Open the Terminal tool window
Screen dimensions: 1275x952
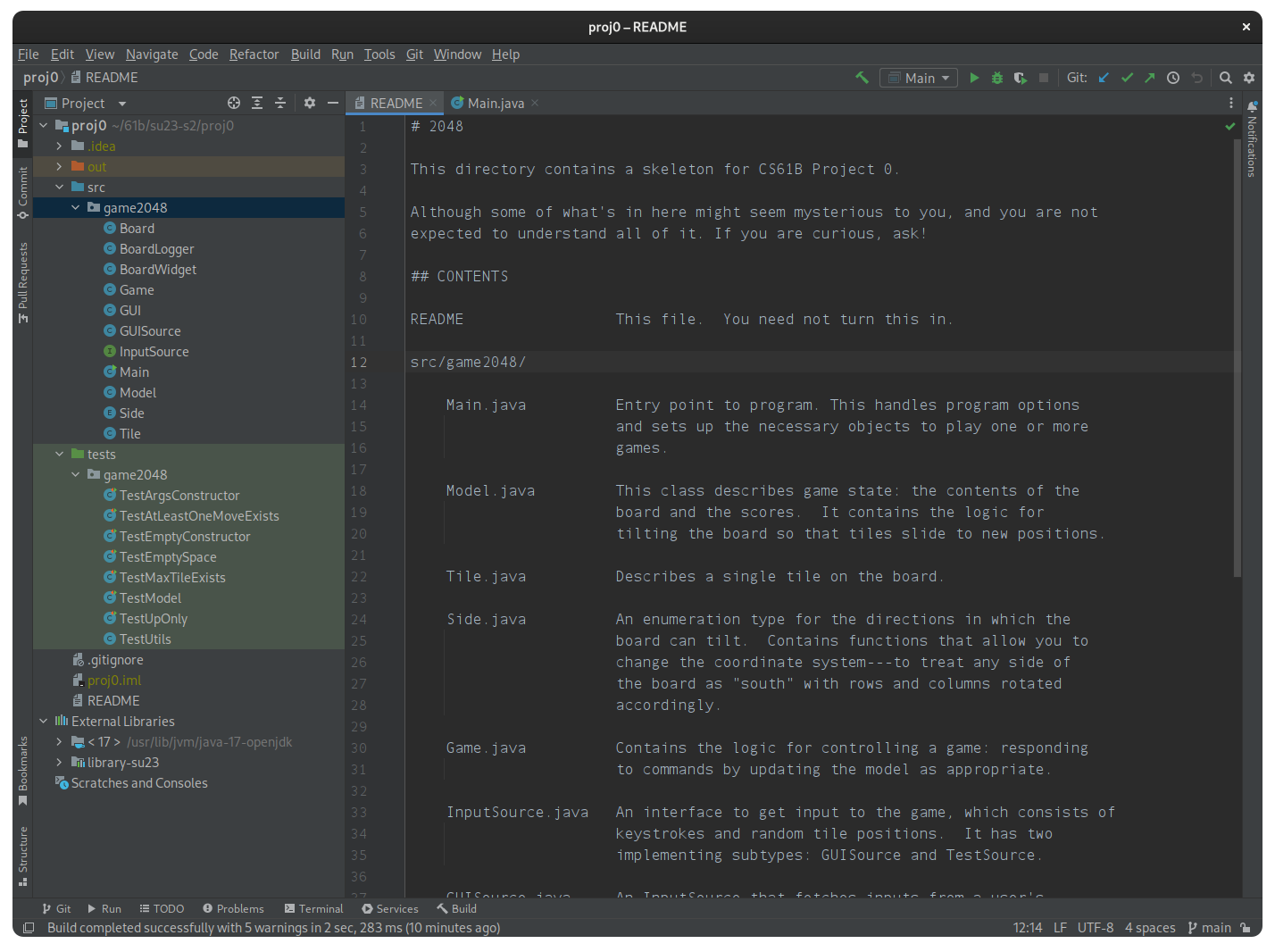point(313,908)
